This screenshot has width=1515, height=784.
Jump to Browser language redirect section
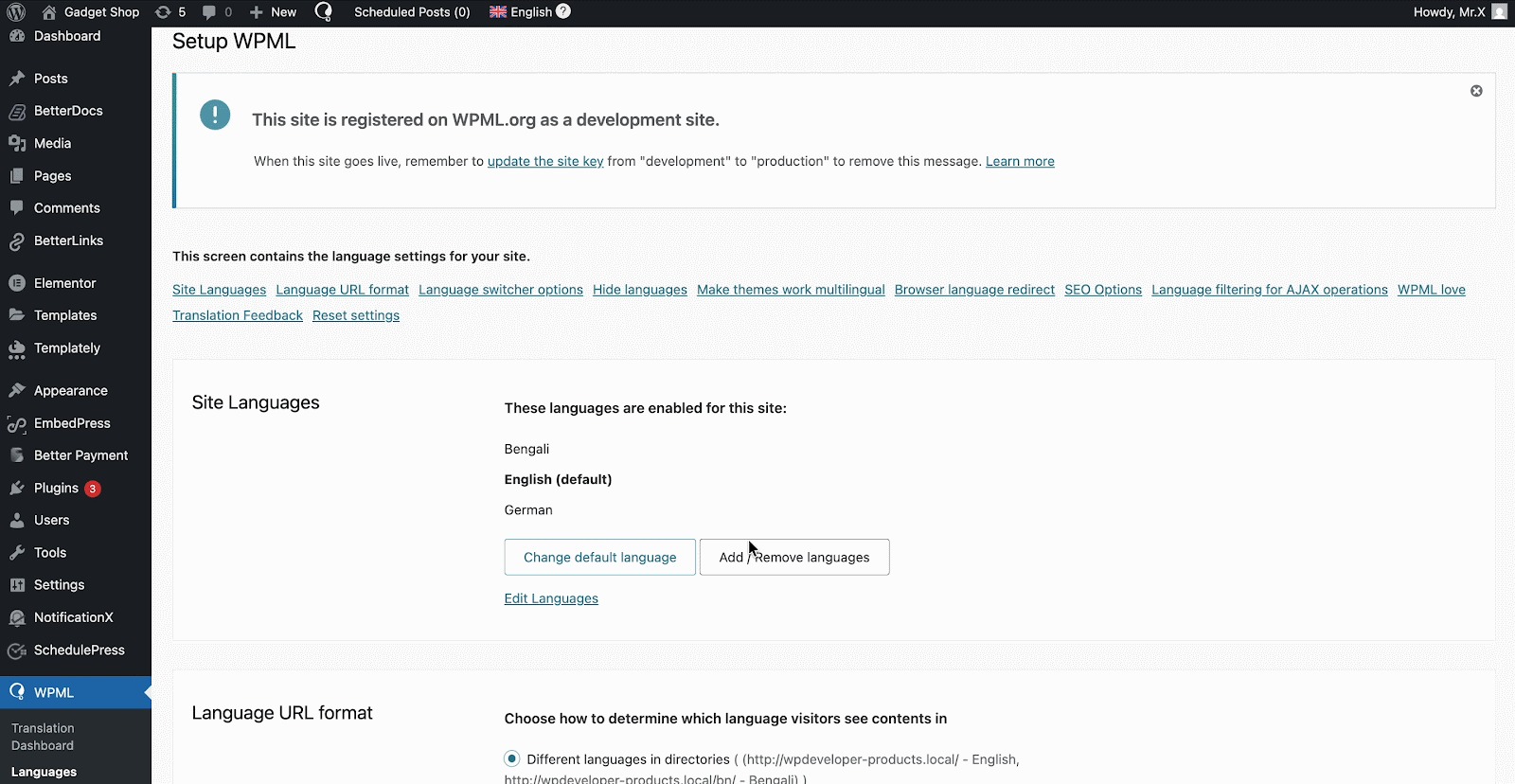[x=974, y=290]
